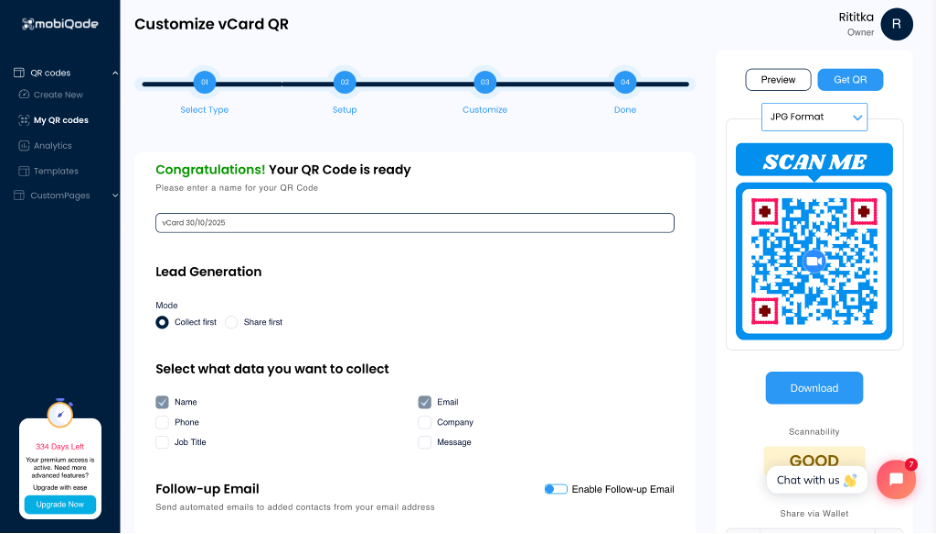Open the chat bubble icon
This screenshot has height=534, width=936.
(x=896, y=479)
